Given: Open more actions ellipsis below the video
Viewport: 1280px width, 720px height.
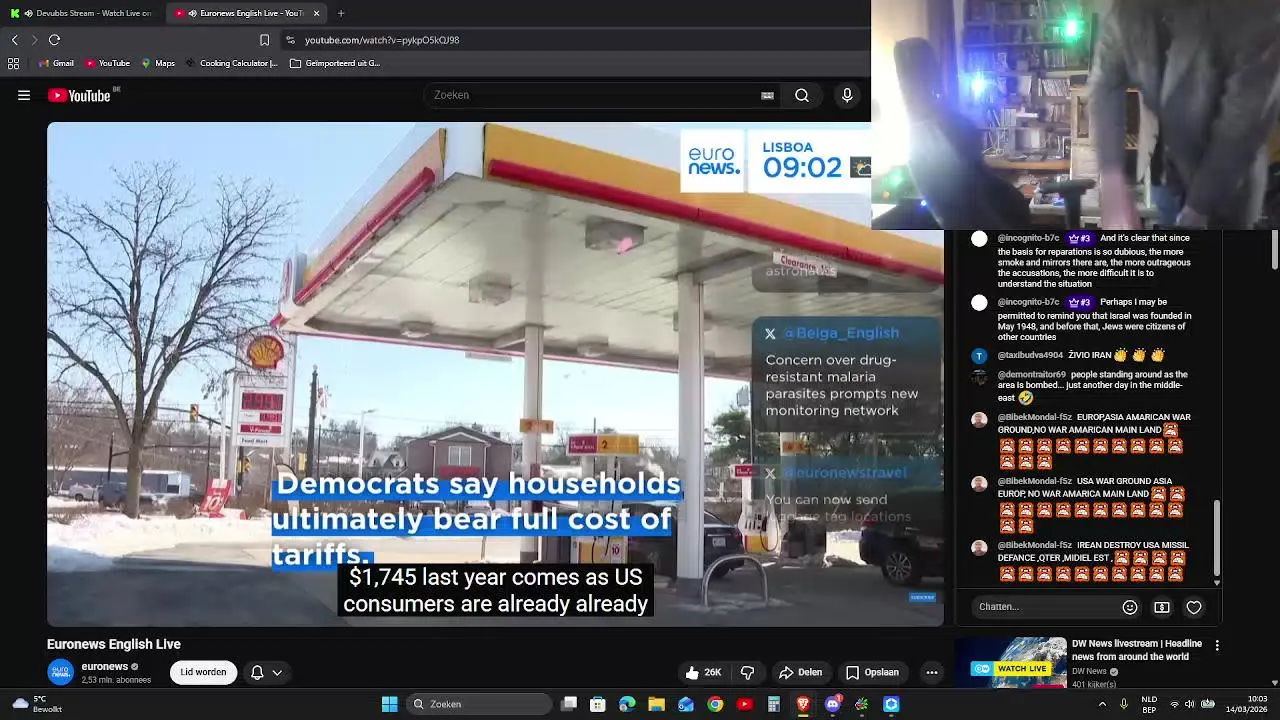Looking at the screenshot, I should [932, 672].
